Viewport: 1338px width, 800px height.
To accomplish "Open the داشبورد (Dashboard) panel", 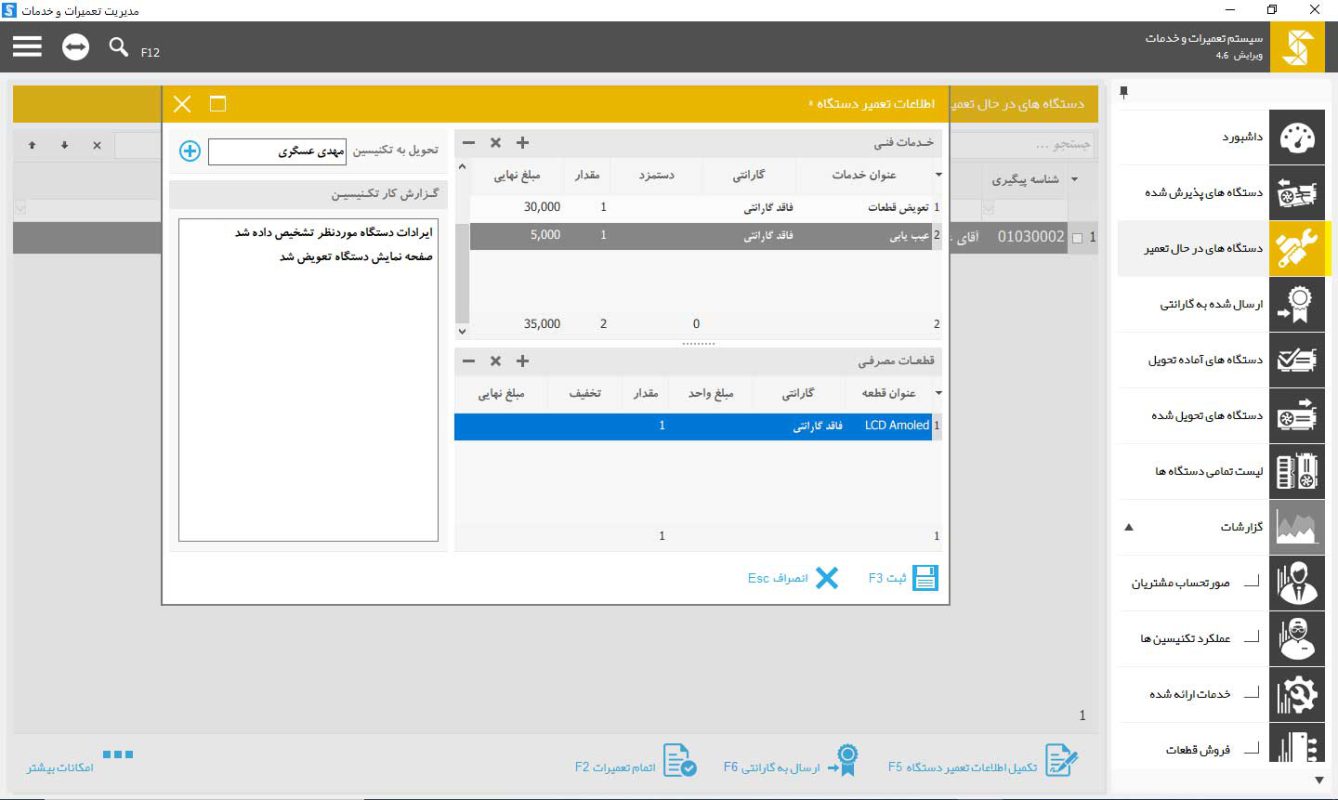I will click(1297, 137).
